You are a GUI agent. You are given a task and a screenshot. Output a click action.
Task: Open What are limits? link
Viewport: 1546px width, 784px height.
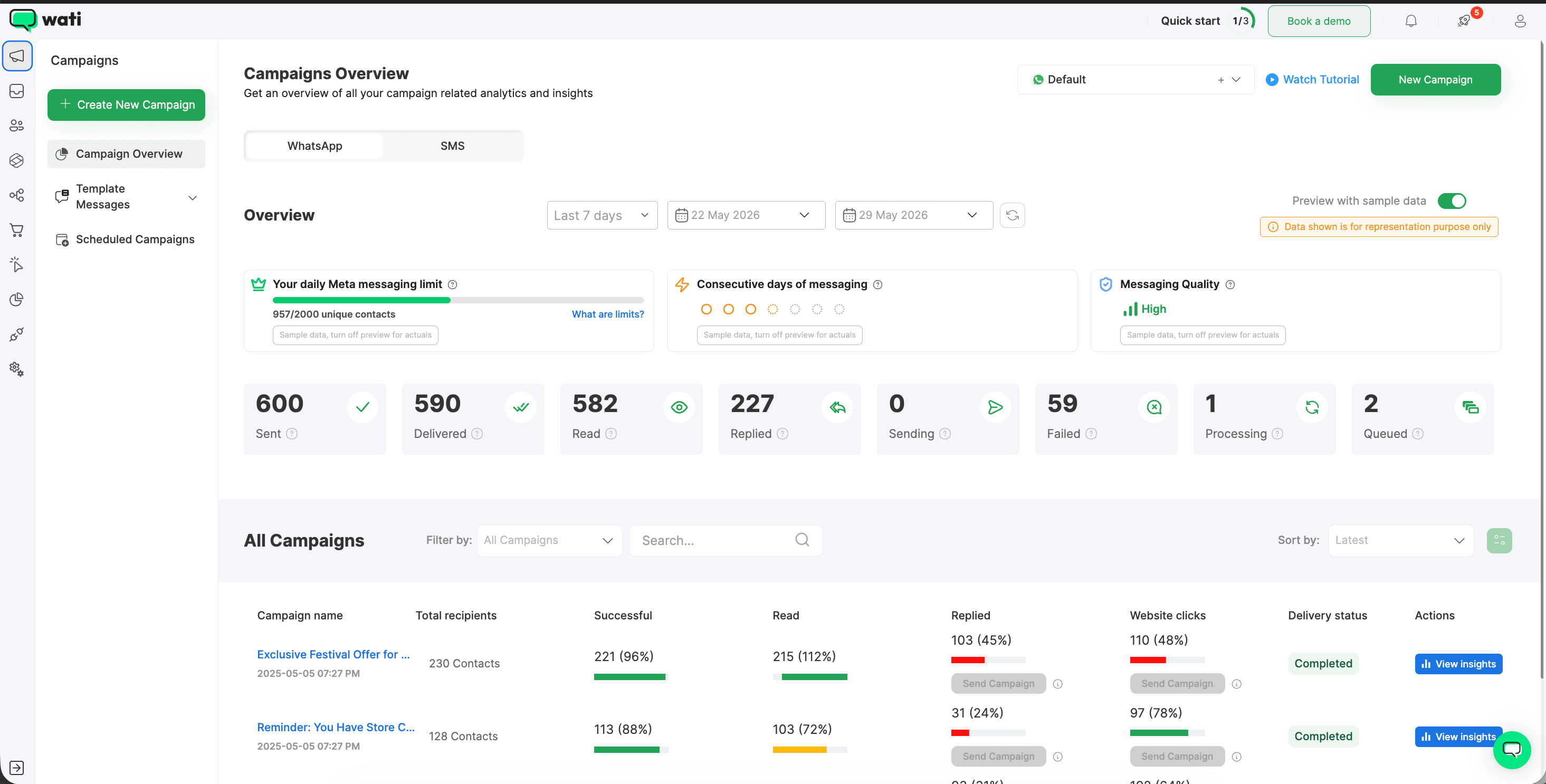pos(607,314)
